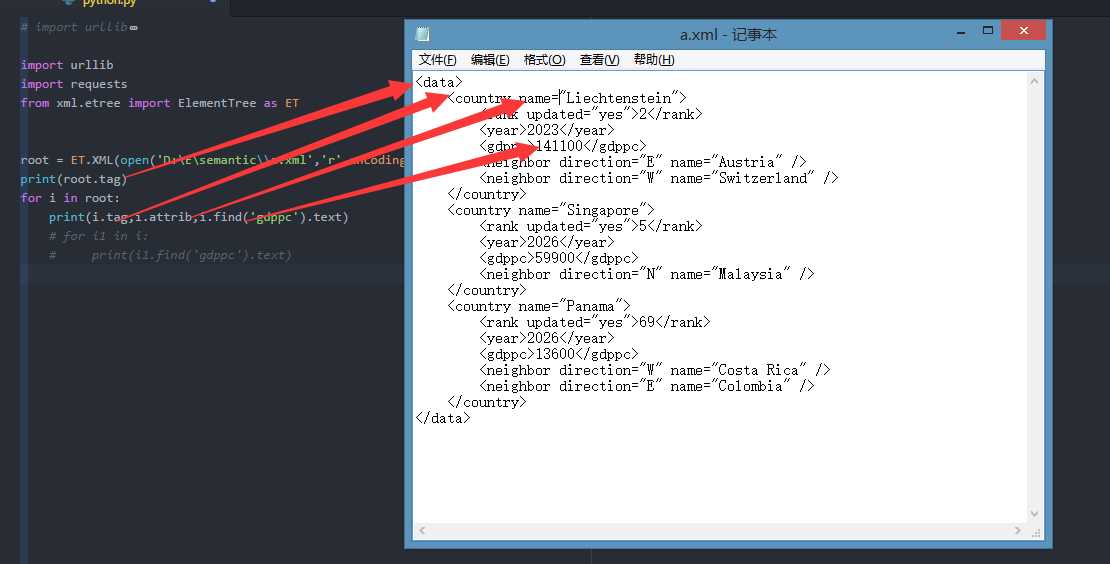The image size is (1110, 564).
Task: Click the Notepad icon in a.xml title bar
Action: [x=423, y=34]
